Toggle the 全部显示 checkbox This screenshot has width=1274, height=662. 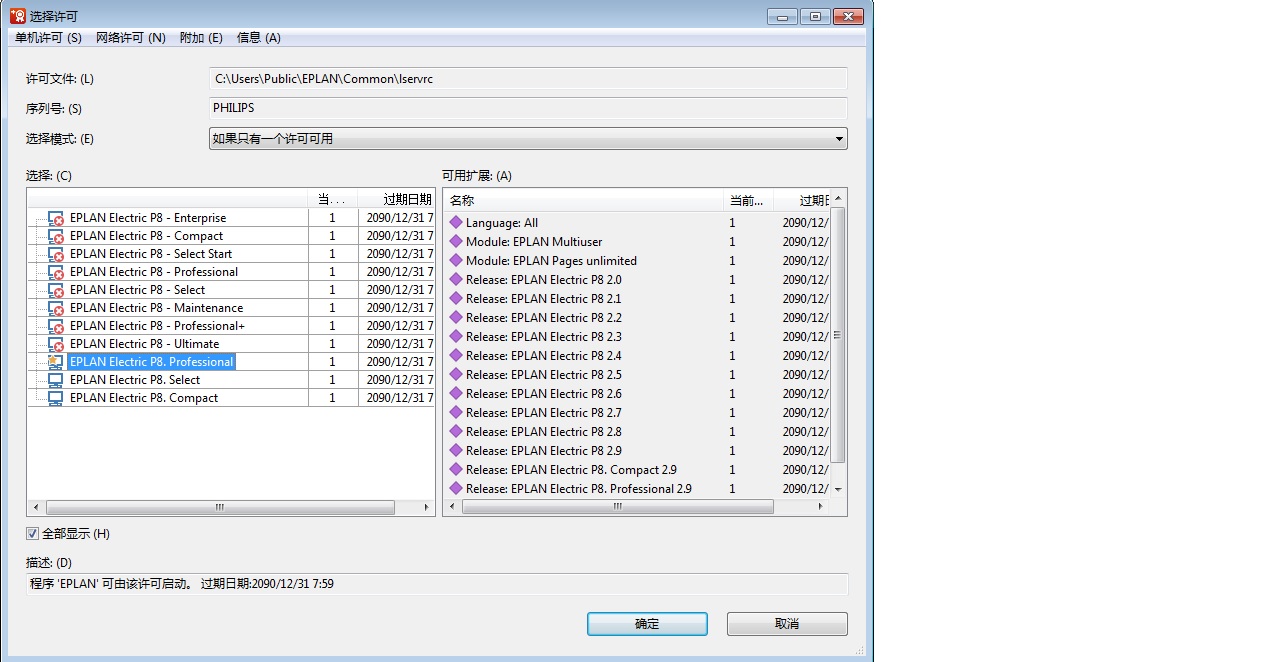tap(33, 534)
